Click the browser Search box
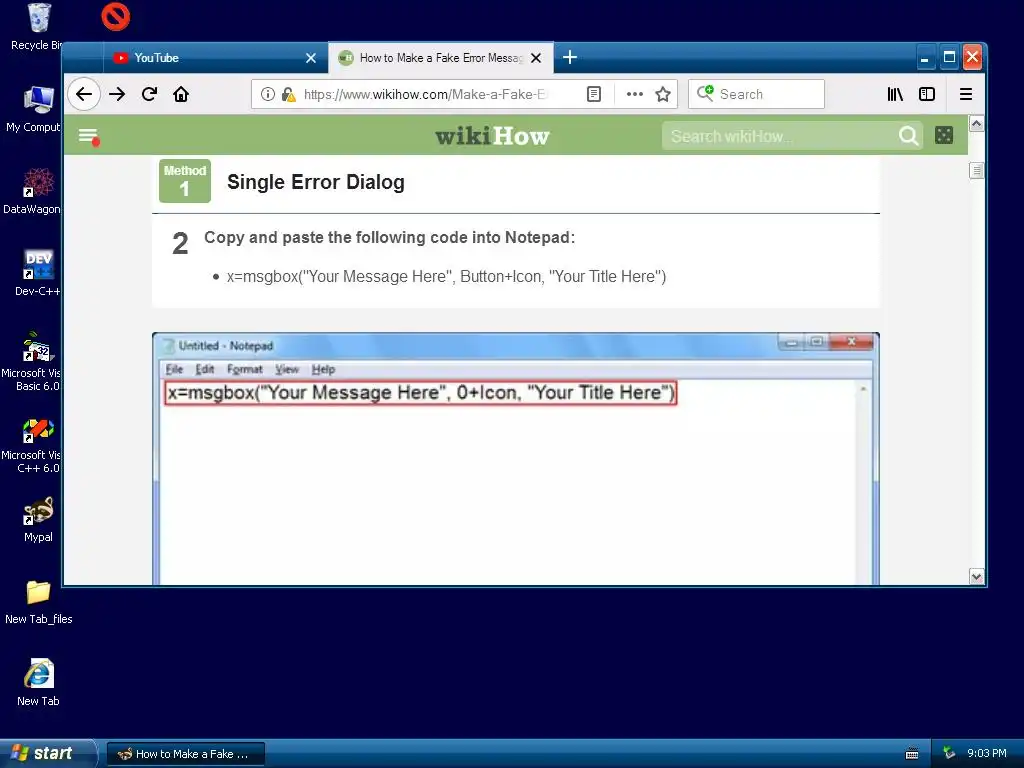This screenshot has width=1024, height=768. tap(756, 94)
